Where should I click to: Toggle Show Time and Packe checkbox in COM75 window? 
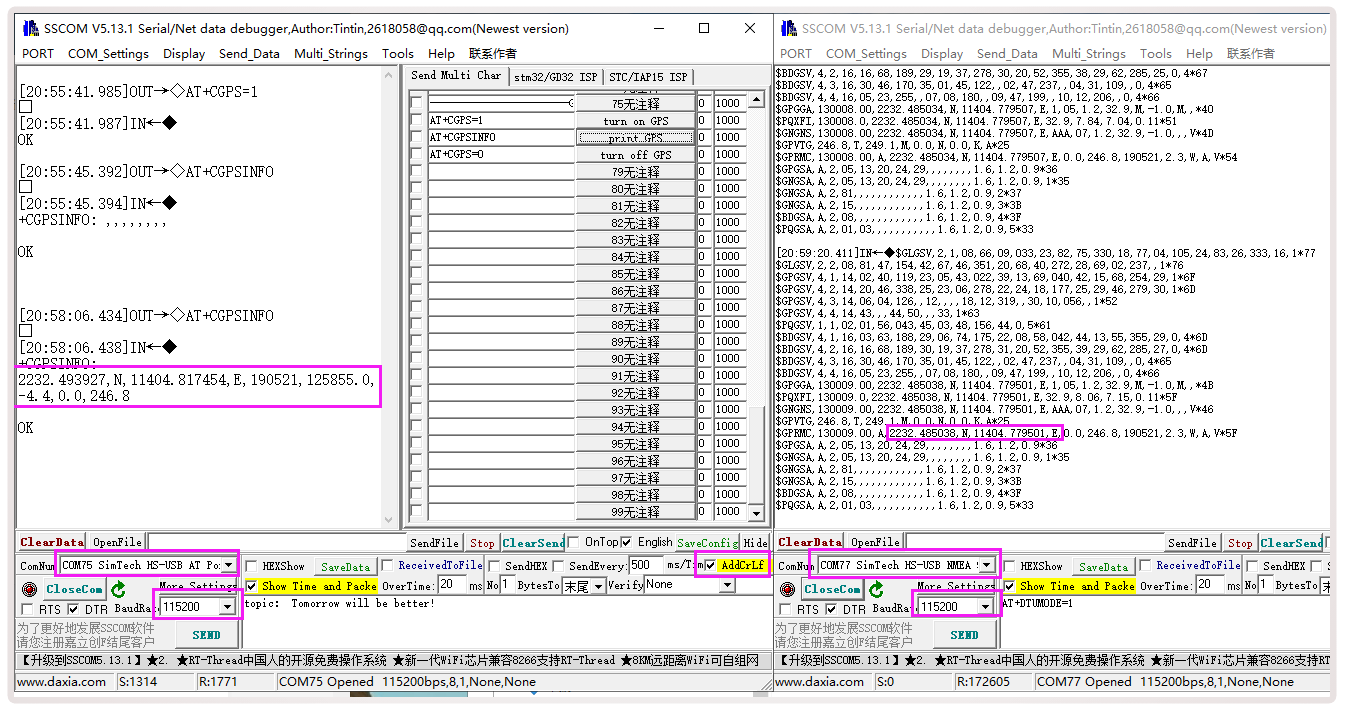[x=252, y=586]
